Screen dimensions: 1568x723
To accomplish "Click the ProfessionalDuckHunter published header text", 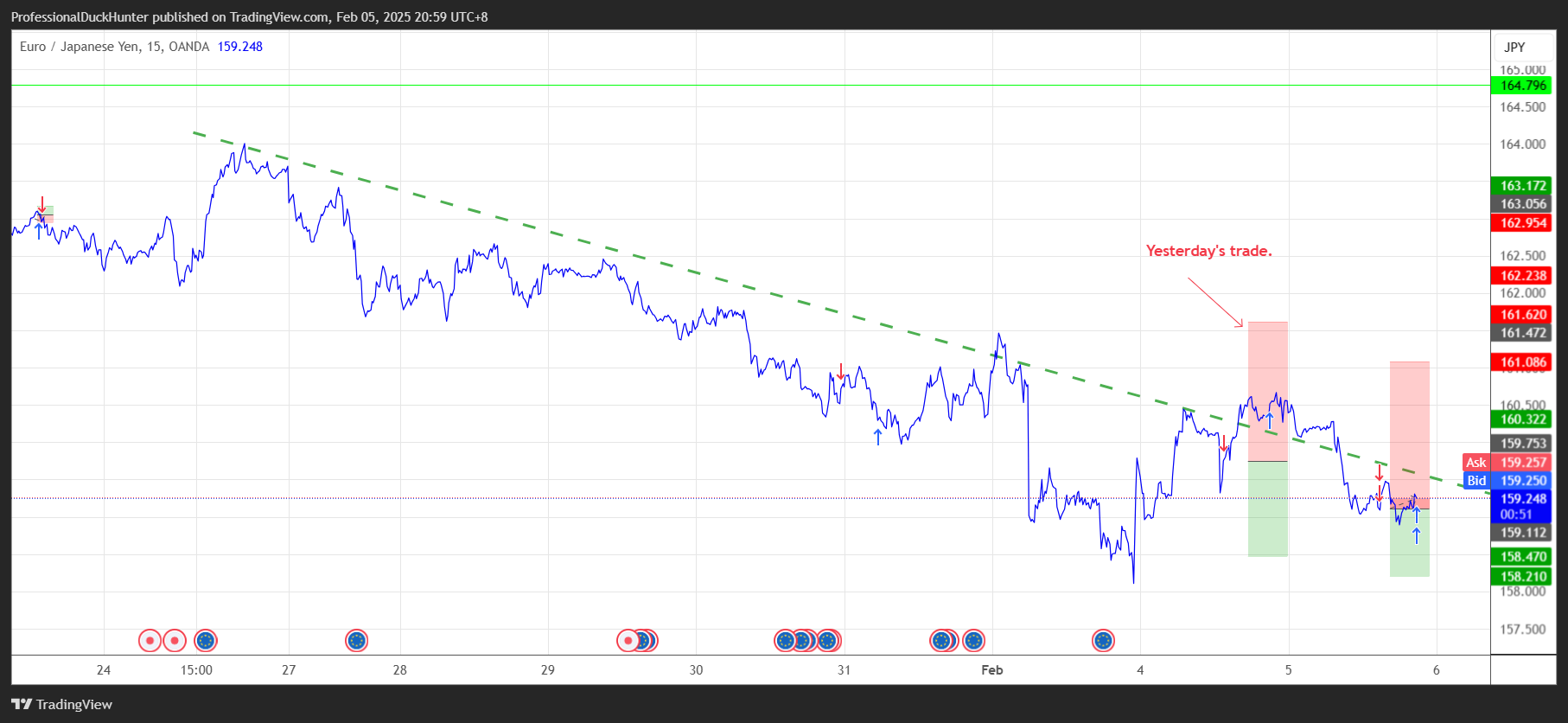I will (249, 16).
